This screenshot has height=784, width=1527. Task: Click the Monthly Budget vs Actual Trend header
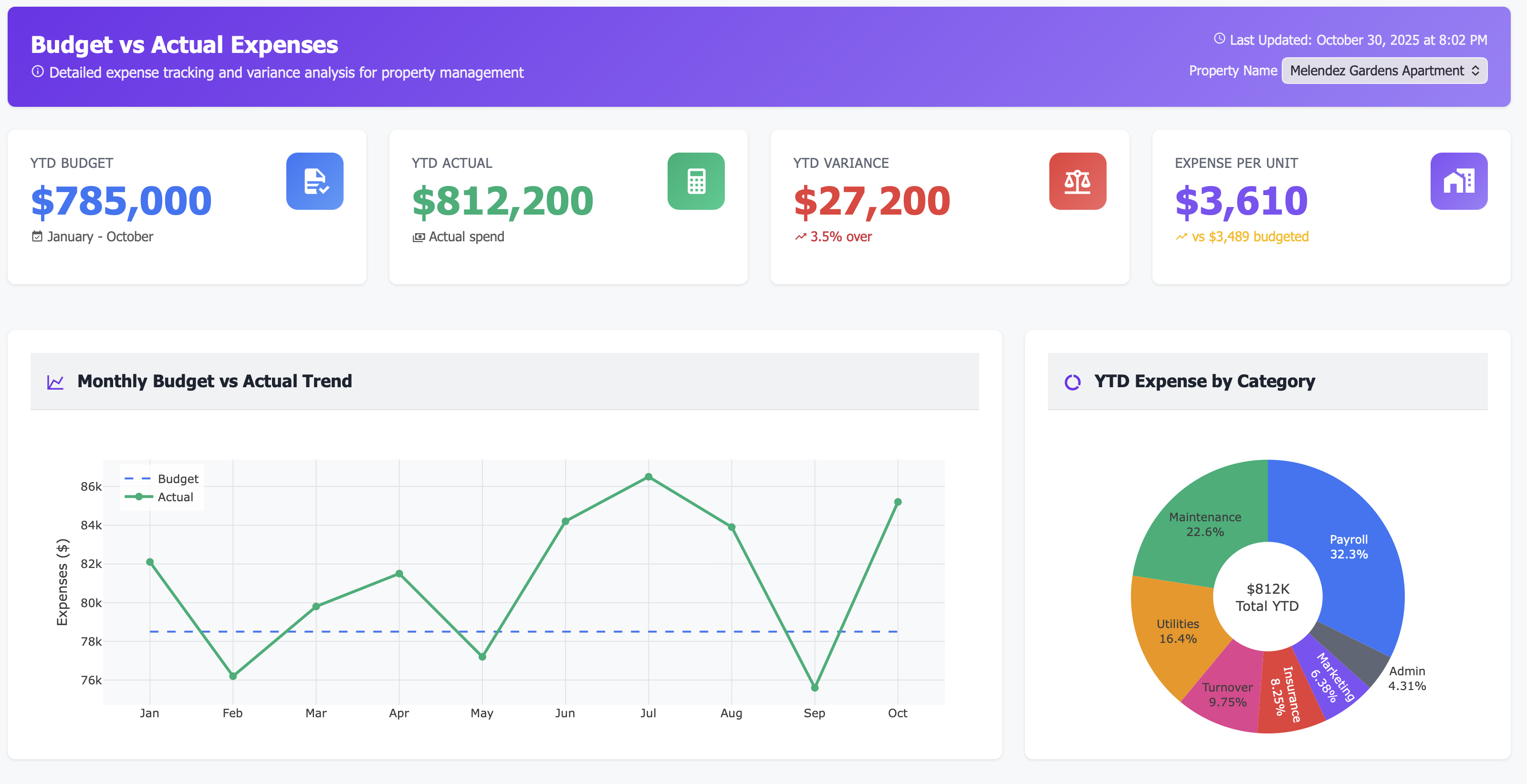tap(214, 382)
